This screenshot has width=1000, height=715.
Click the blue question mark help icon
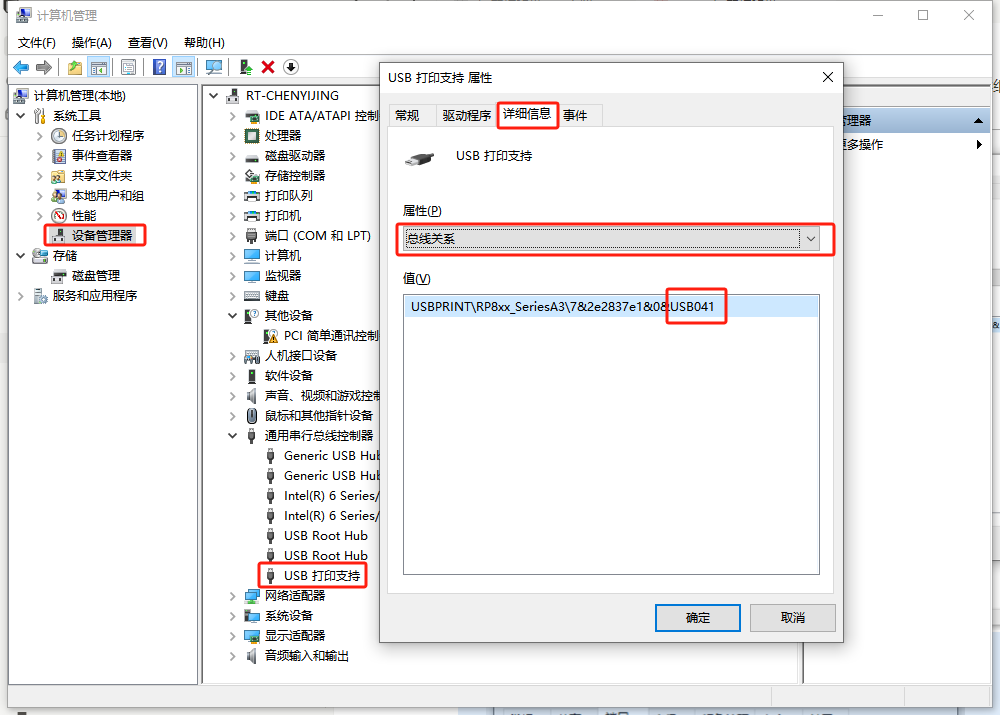click(x=159, y=67)
